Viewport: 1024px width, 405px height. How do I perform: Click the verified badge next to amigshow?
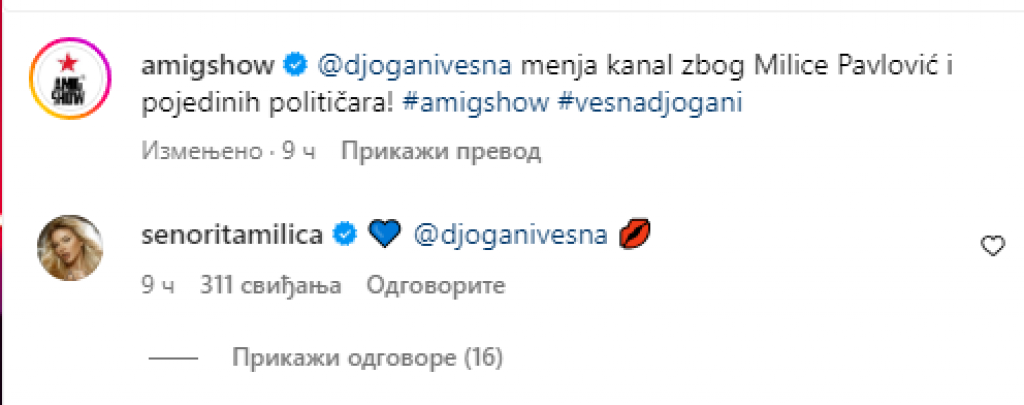pos(296,65)
